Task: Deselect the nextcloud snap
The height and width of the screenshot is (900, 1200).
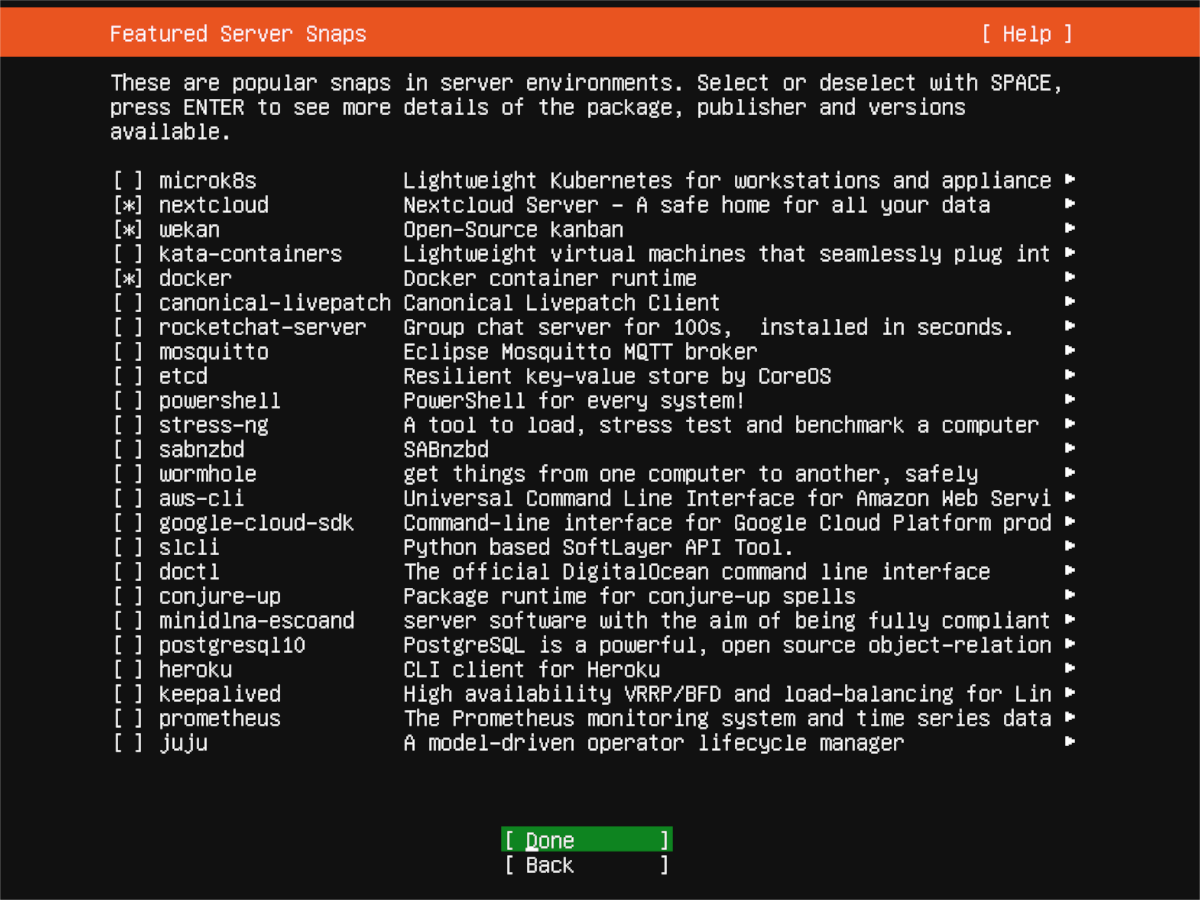Action: click(130, 205)
